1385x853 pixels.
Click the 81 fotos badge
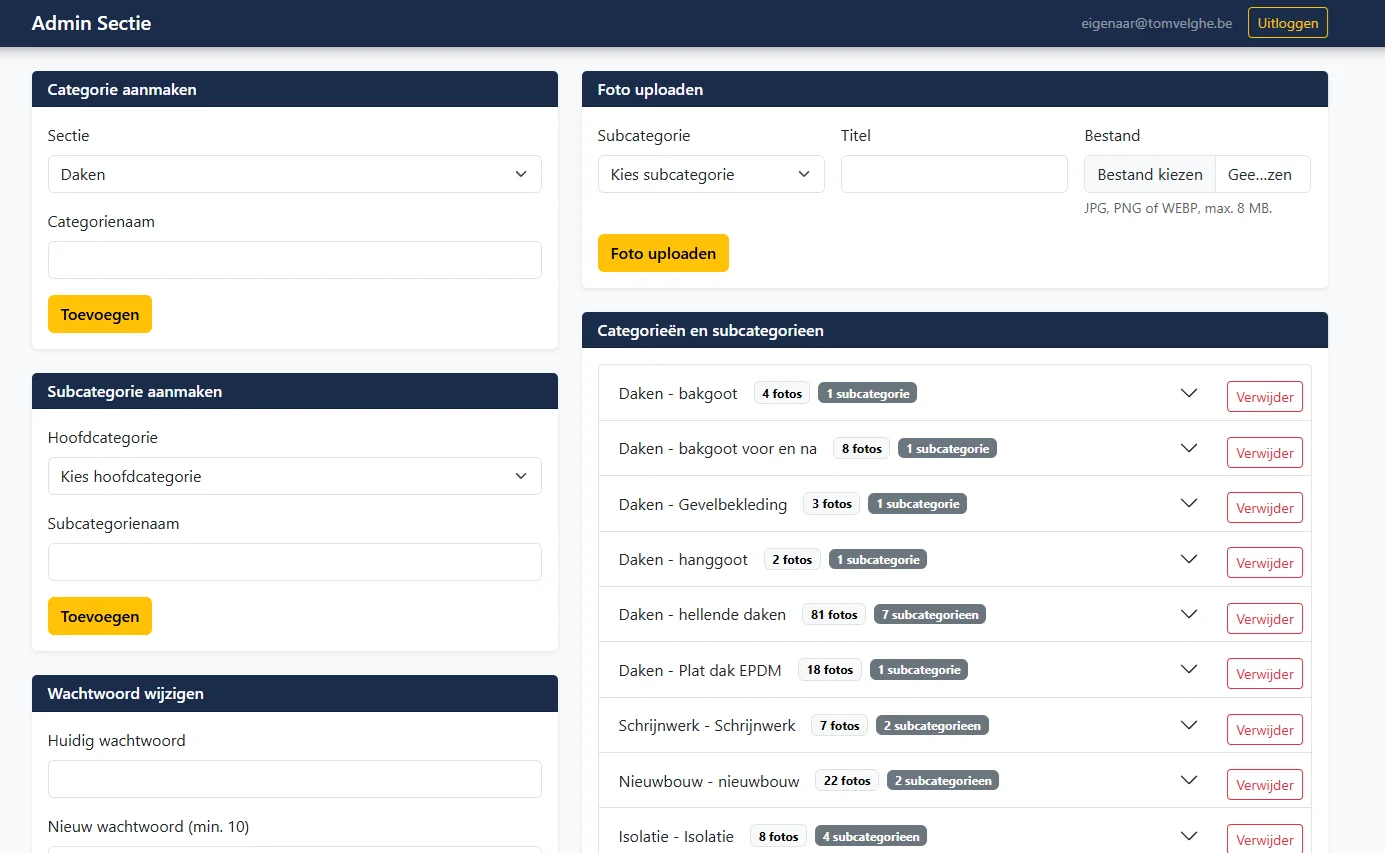[x=834, y=614]
